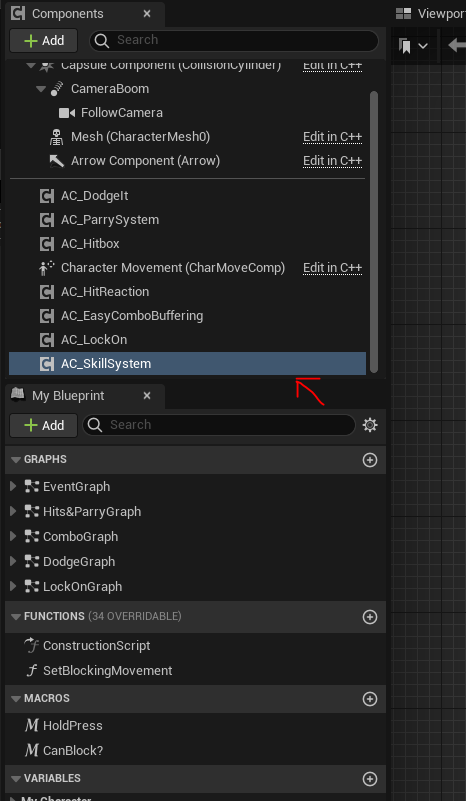The image size is (466, 801).
Task: Select the FollowCamera component row
Action: [x=187, y=113]
